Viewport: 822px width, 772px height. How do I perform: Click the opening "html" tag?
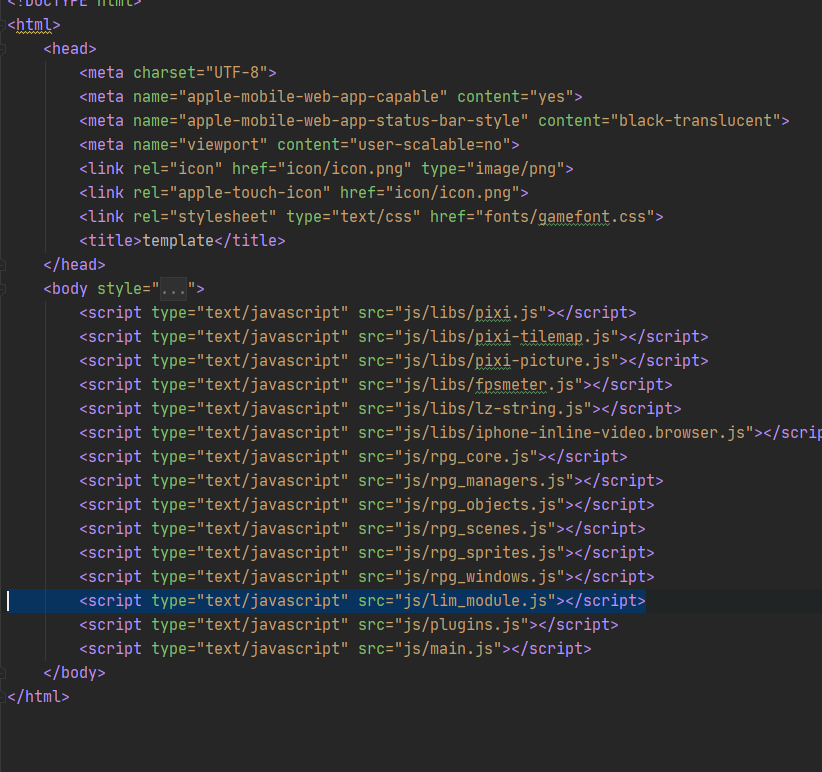pos(34,25)
